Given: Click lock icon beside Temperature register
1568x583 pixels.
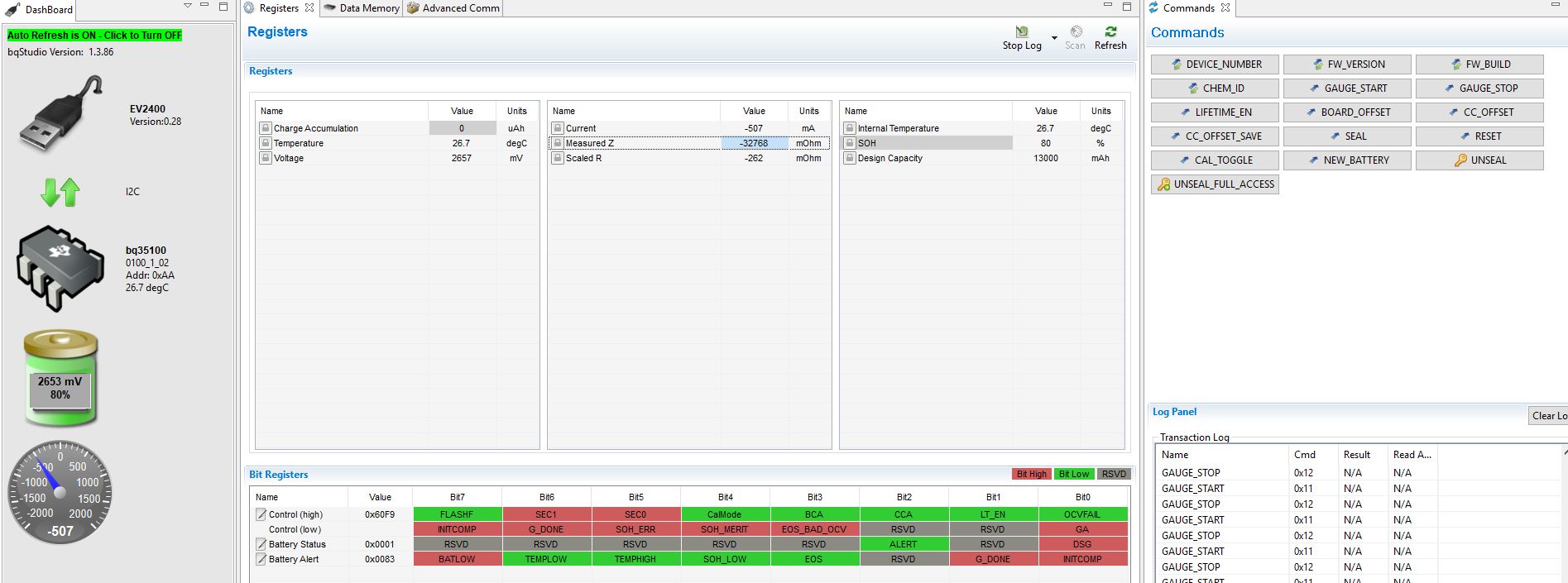Looking at the screenshot, I should tap(266, 143).
